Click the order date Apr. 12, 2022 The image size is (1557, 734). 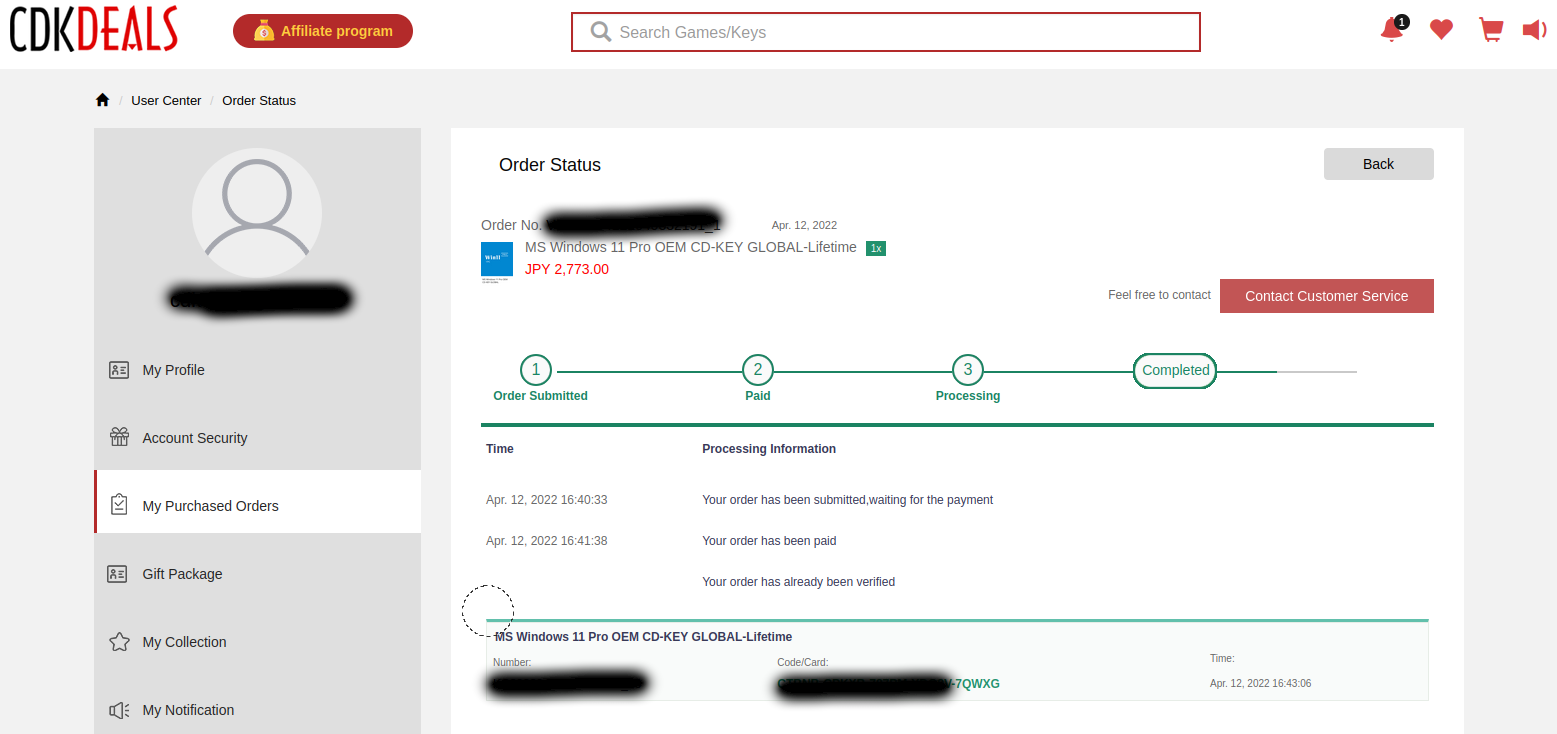click(x=804, y=225)
